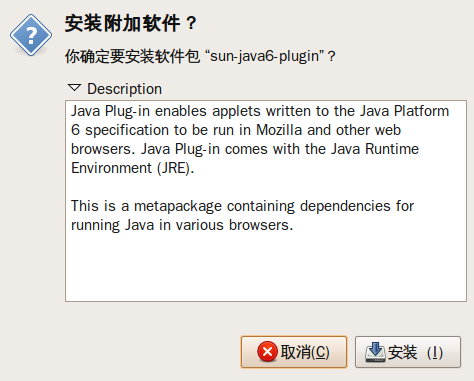The image size is (474, 381).
Task: Click the sun-java6-plugin package name
Action: [x=267, y=56]
